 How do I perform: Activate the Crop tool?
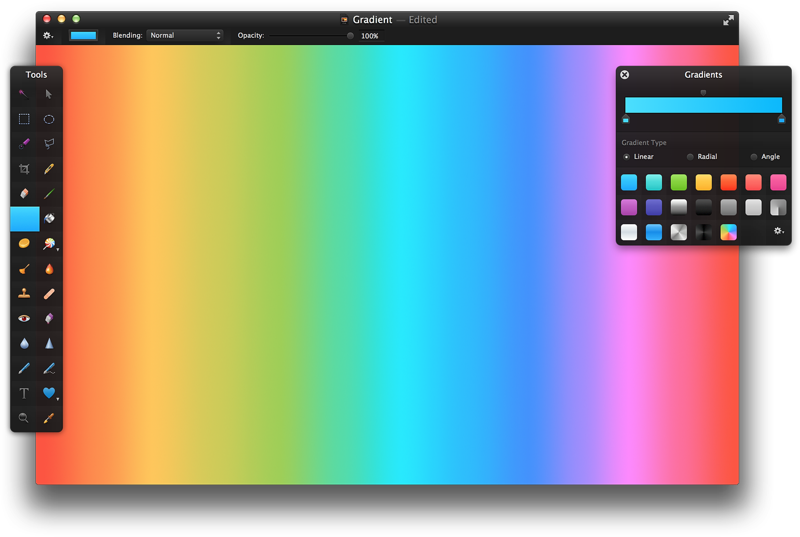[24, 169]
